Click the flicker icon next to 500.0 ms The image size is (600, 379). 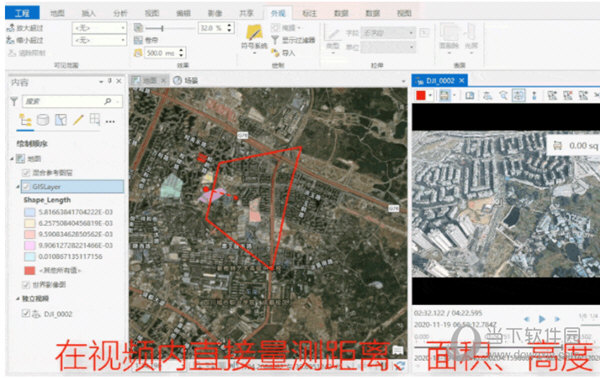coord(138,53)
